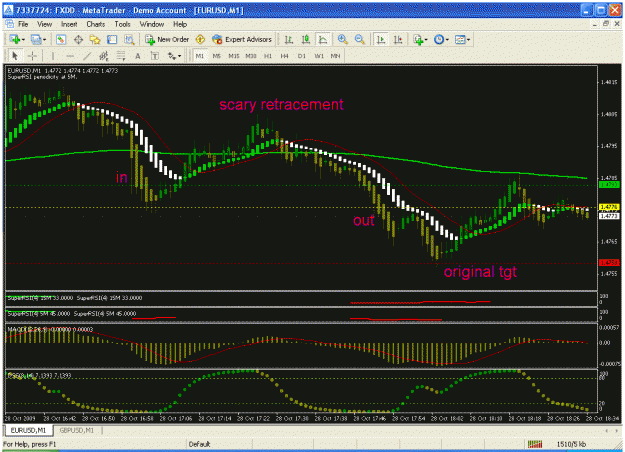
Task: Select the Vertical Line tool
Action: tap(53, 56)
